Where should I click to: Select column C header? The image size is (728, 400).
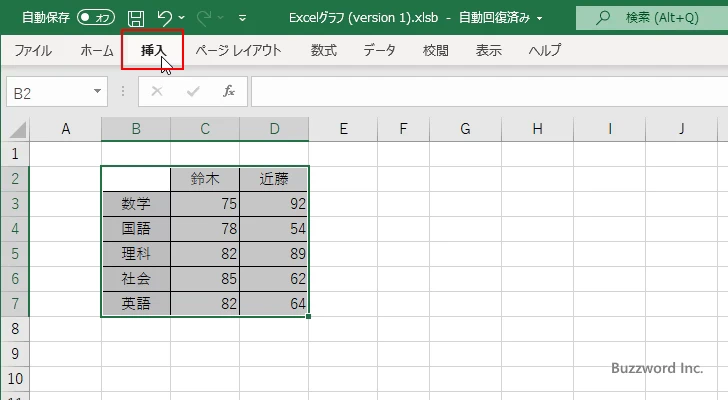coord(205,129)
